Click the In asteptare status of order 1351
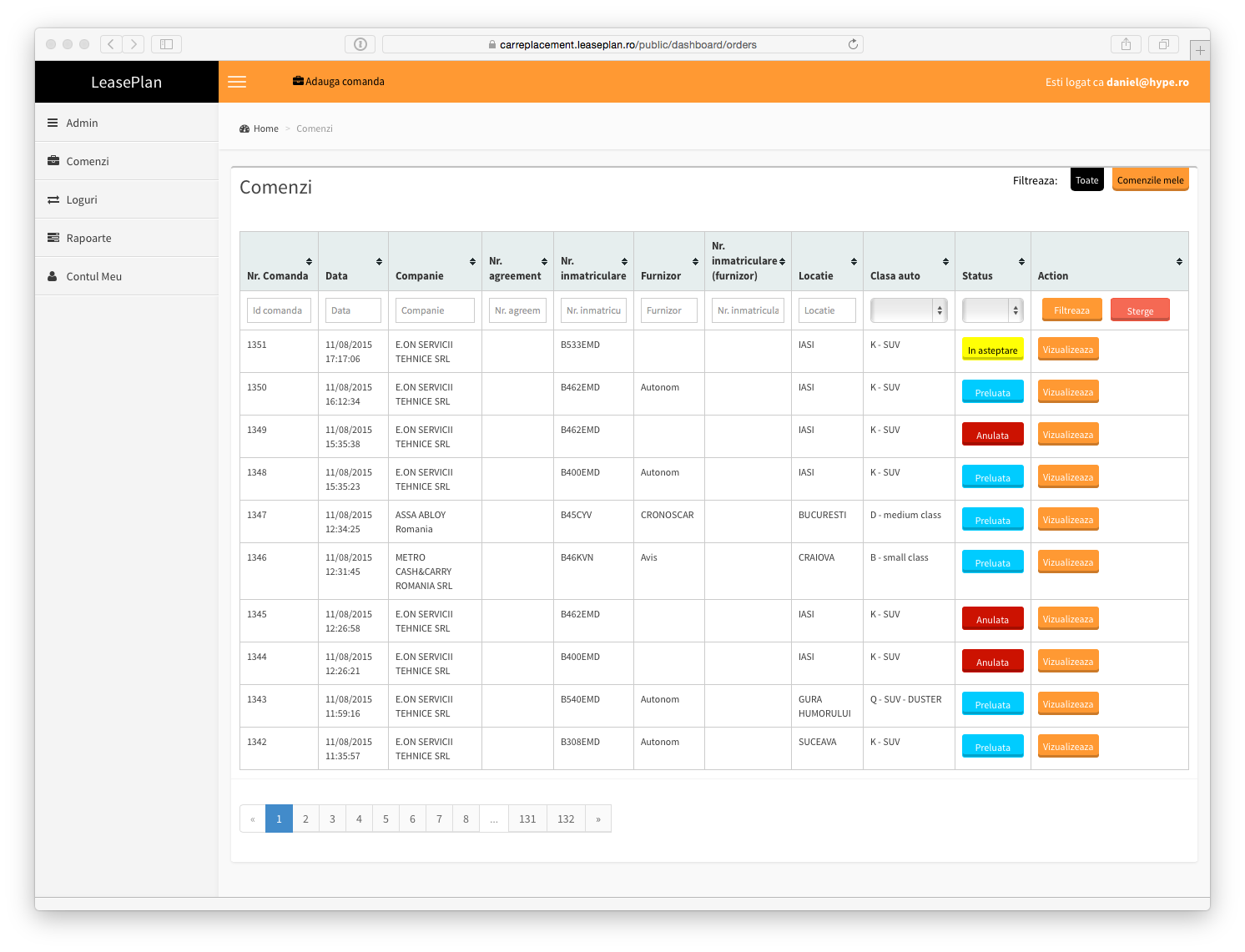Viewport: 1245px width, 952px height. [993, 350]
